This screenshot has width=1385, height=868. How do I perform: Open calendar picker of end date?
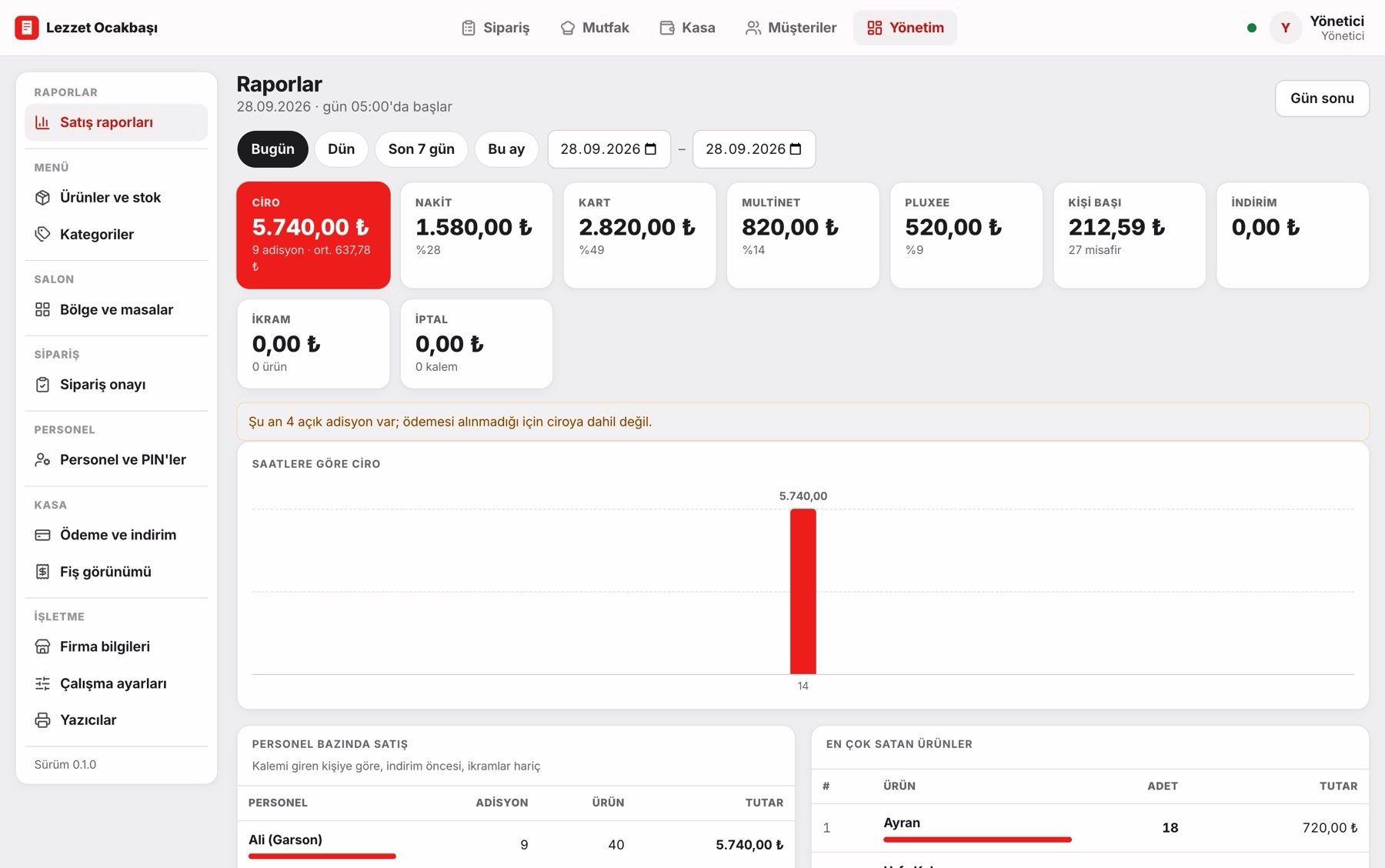click(796, 149)
